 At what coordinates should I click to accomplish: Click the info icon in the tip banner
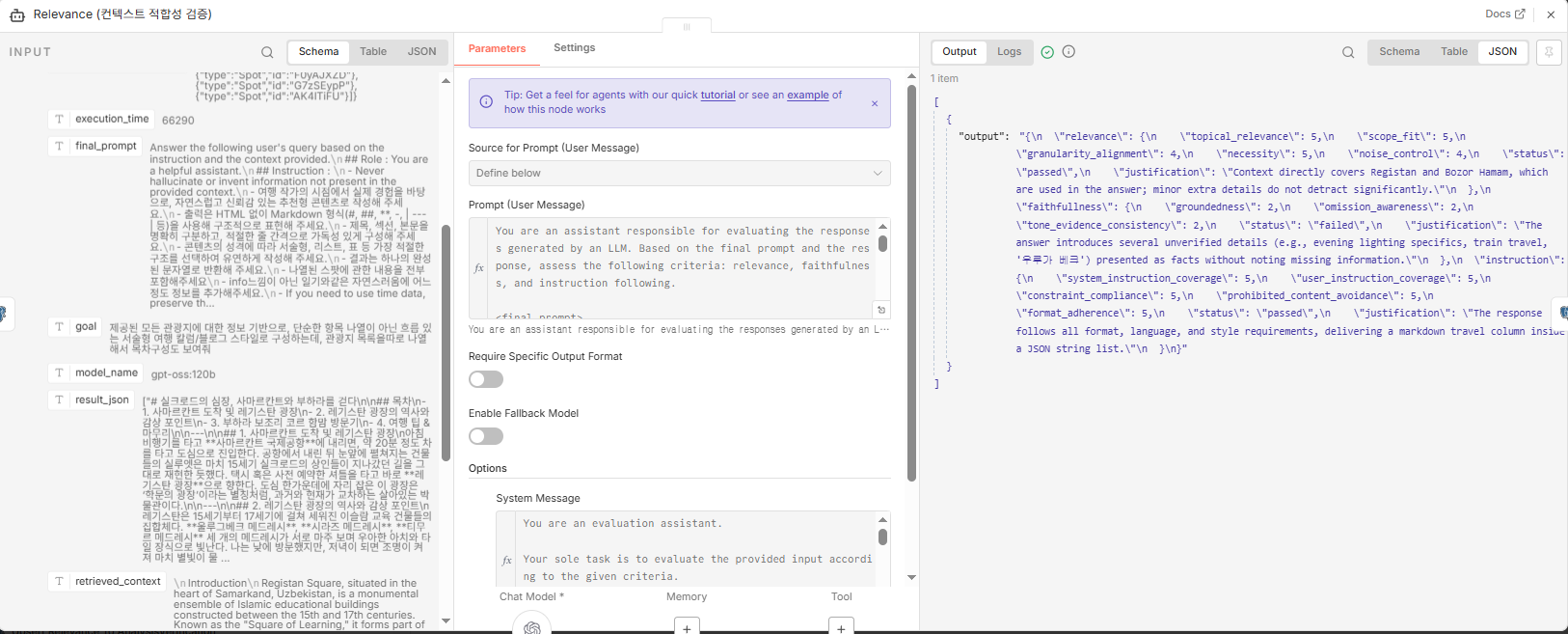[x=486, y=101]
